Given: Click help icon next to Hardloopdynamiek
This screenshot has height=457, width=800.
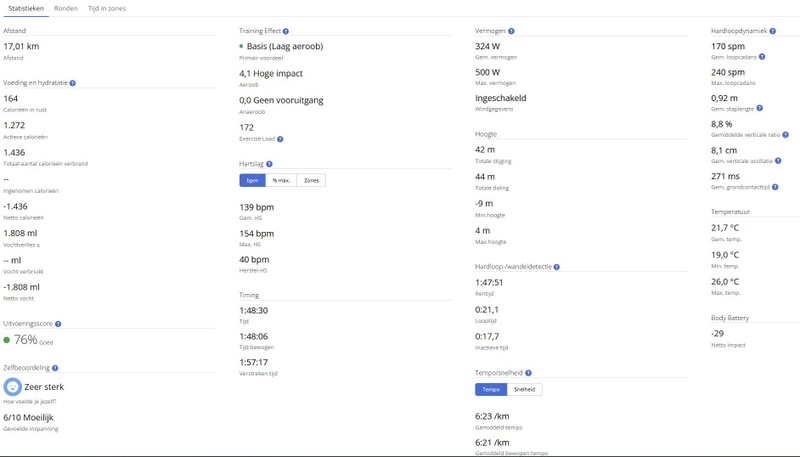Looking at the screenshot, I should (x=773, y=32).
